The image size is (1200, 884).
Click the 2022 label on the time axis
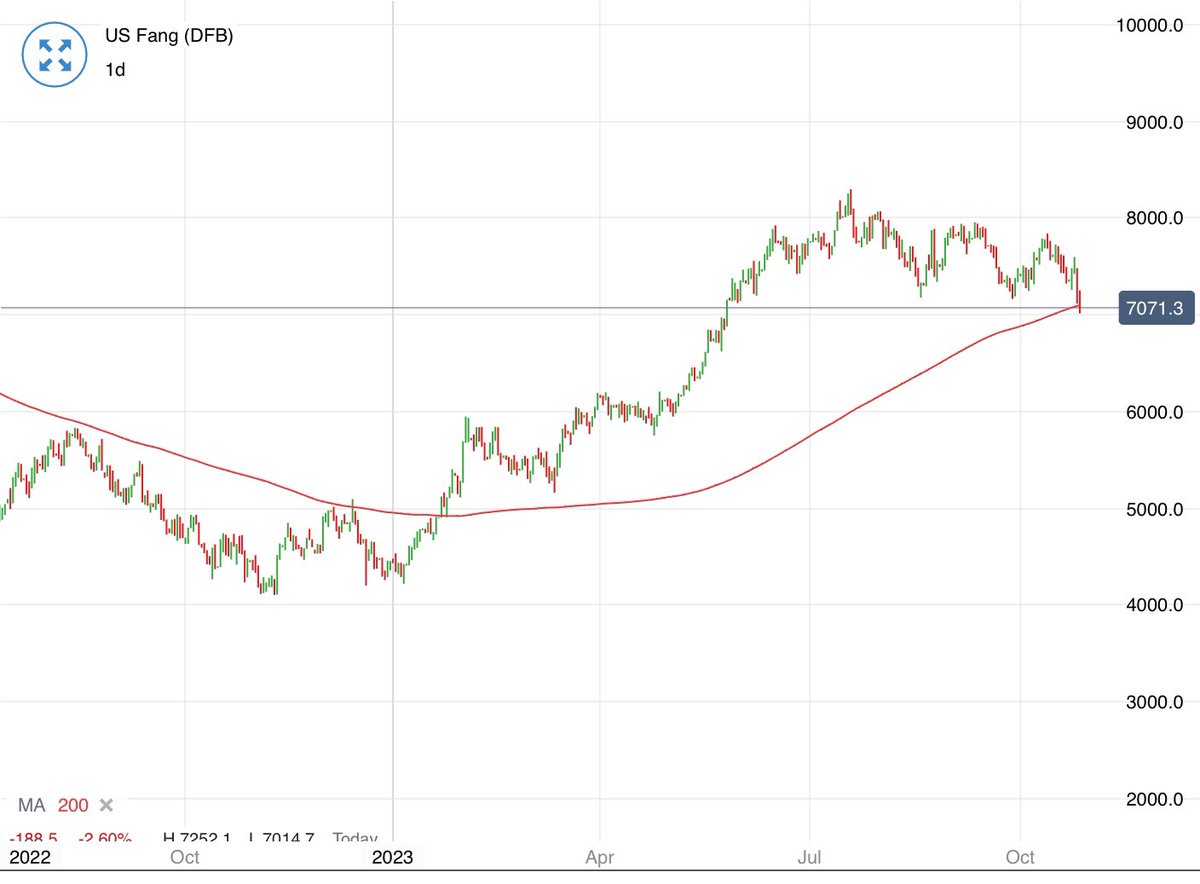[30, 857]
